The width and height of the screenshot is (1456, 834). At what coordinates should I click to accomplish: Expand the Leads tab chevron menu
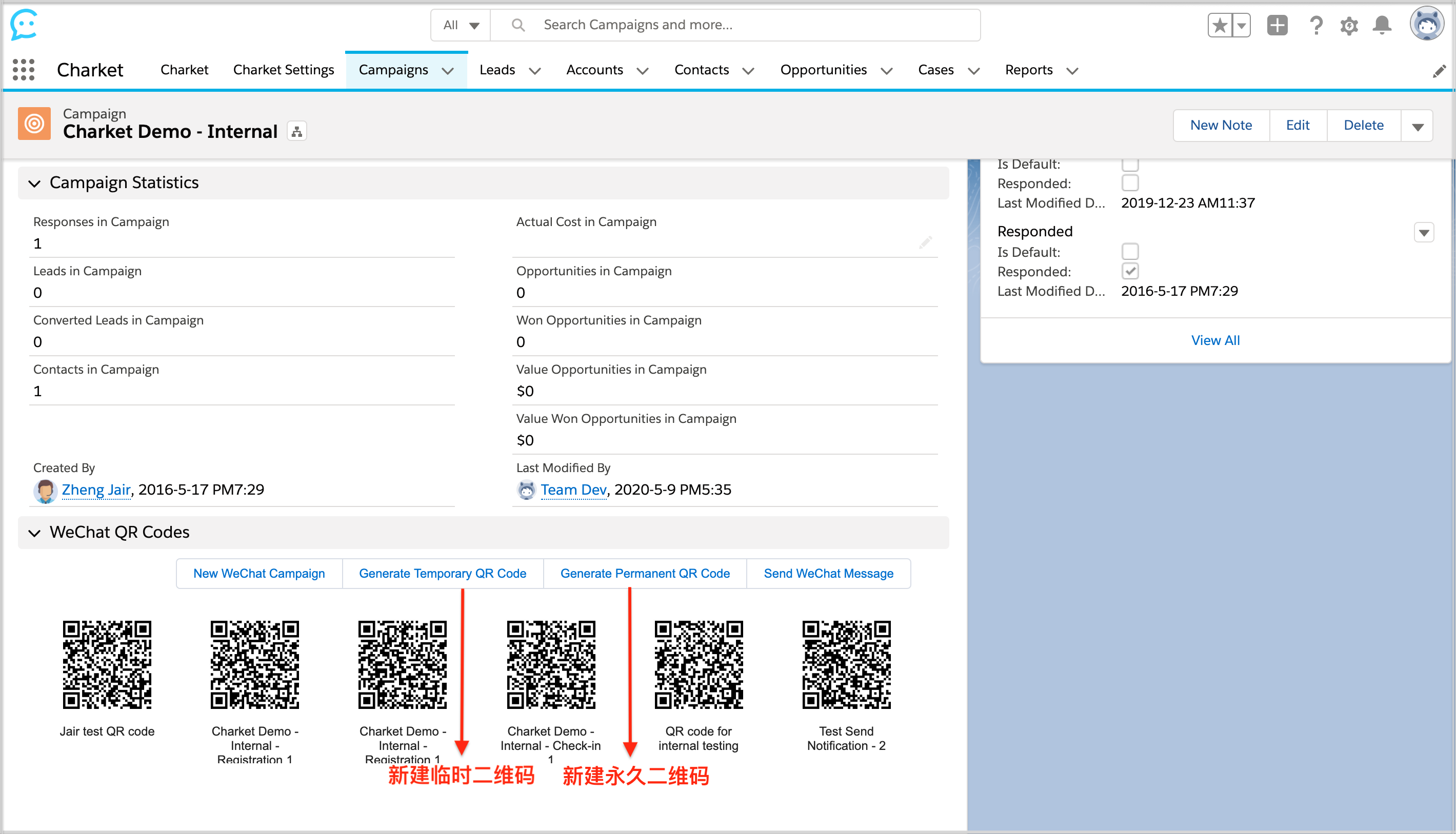click(x=534, y=71)
